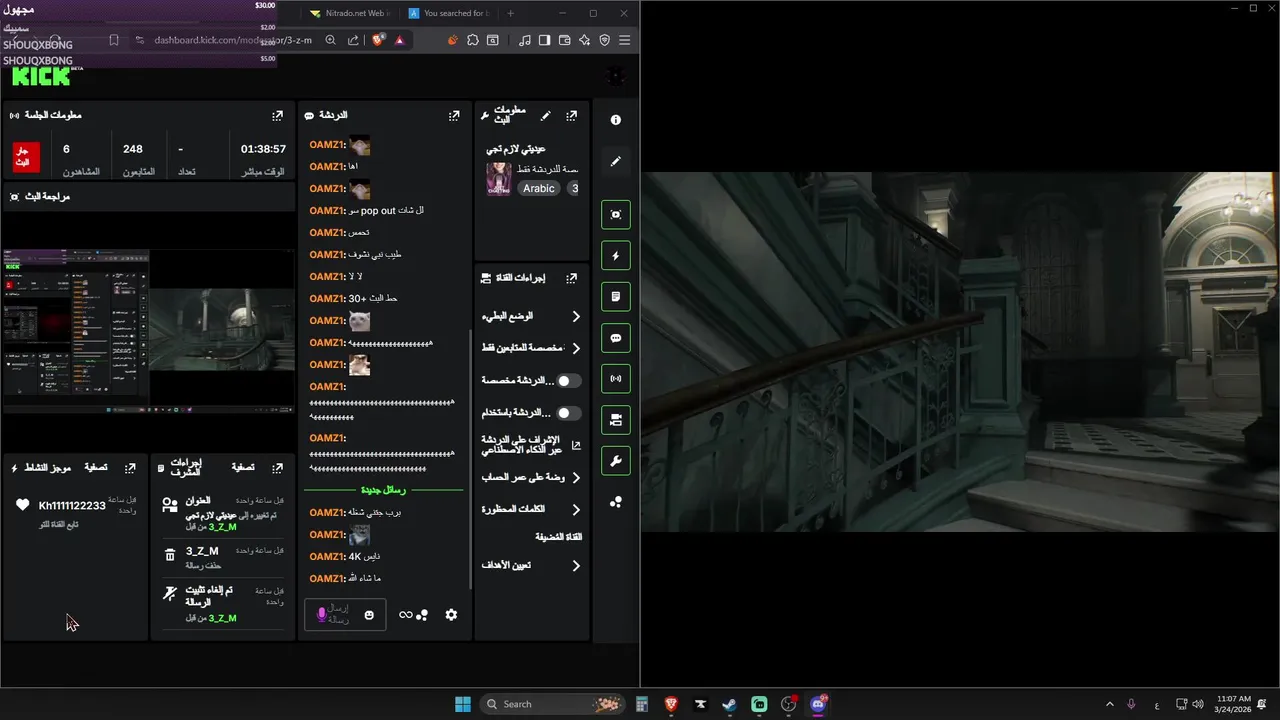Pop out the moderator actions panel
This screenshot has height=720, width=1280.
coord(277,468)
